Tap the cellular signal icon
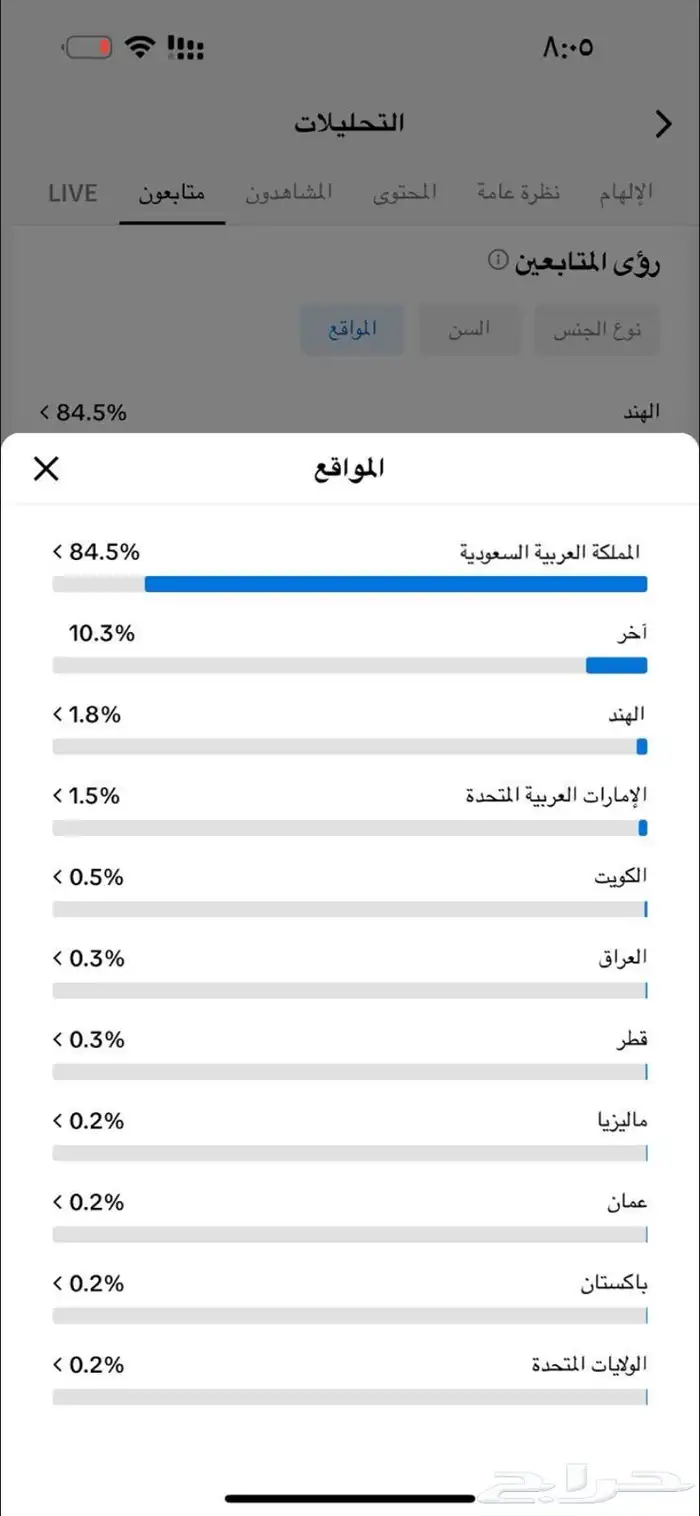The image size is (700, 1516). (186, 47)
